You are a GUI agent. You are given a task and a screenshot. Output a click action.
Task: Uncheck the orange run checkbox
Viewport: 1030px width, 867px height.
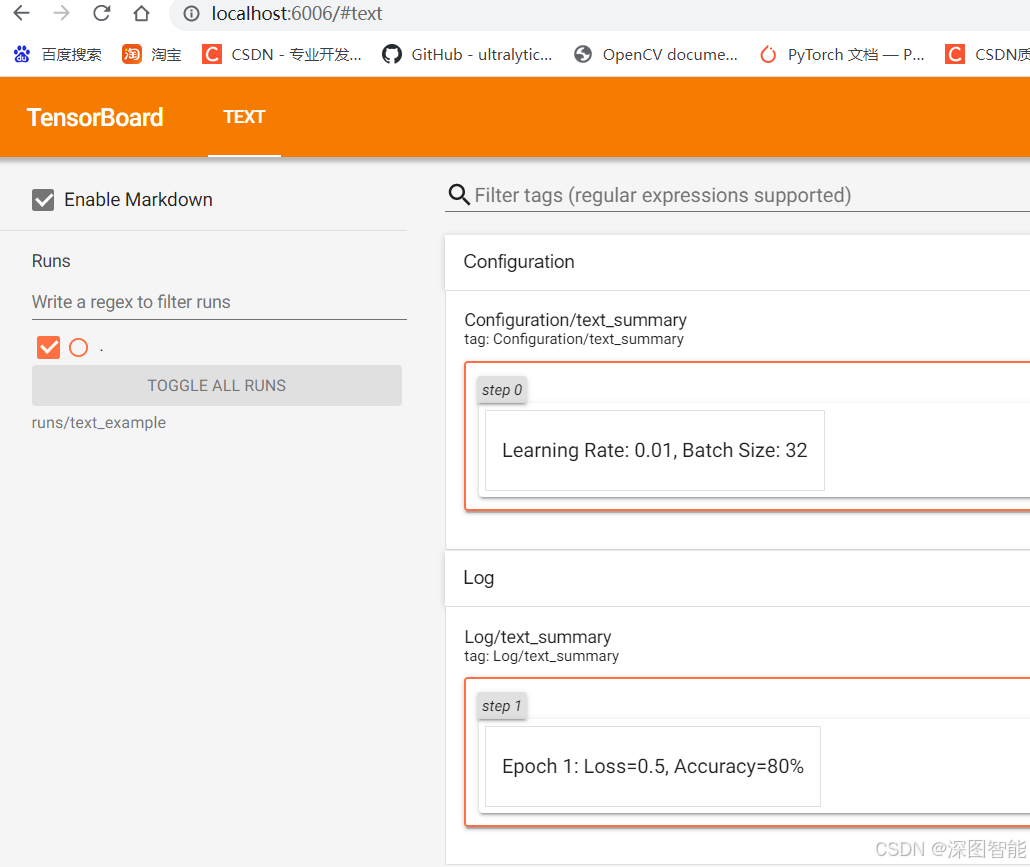(x=49, y=347)
